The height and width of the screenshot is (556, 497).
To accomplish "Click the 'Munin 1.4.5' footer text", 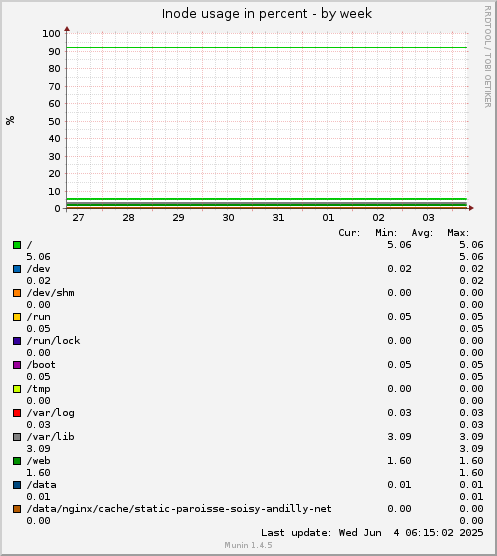I will [x=248, y=545].
